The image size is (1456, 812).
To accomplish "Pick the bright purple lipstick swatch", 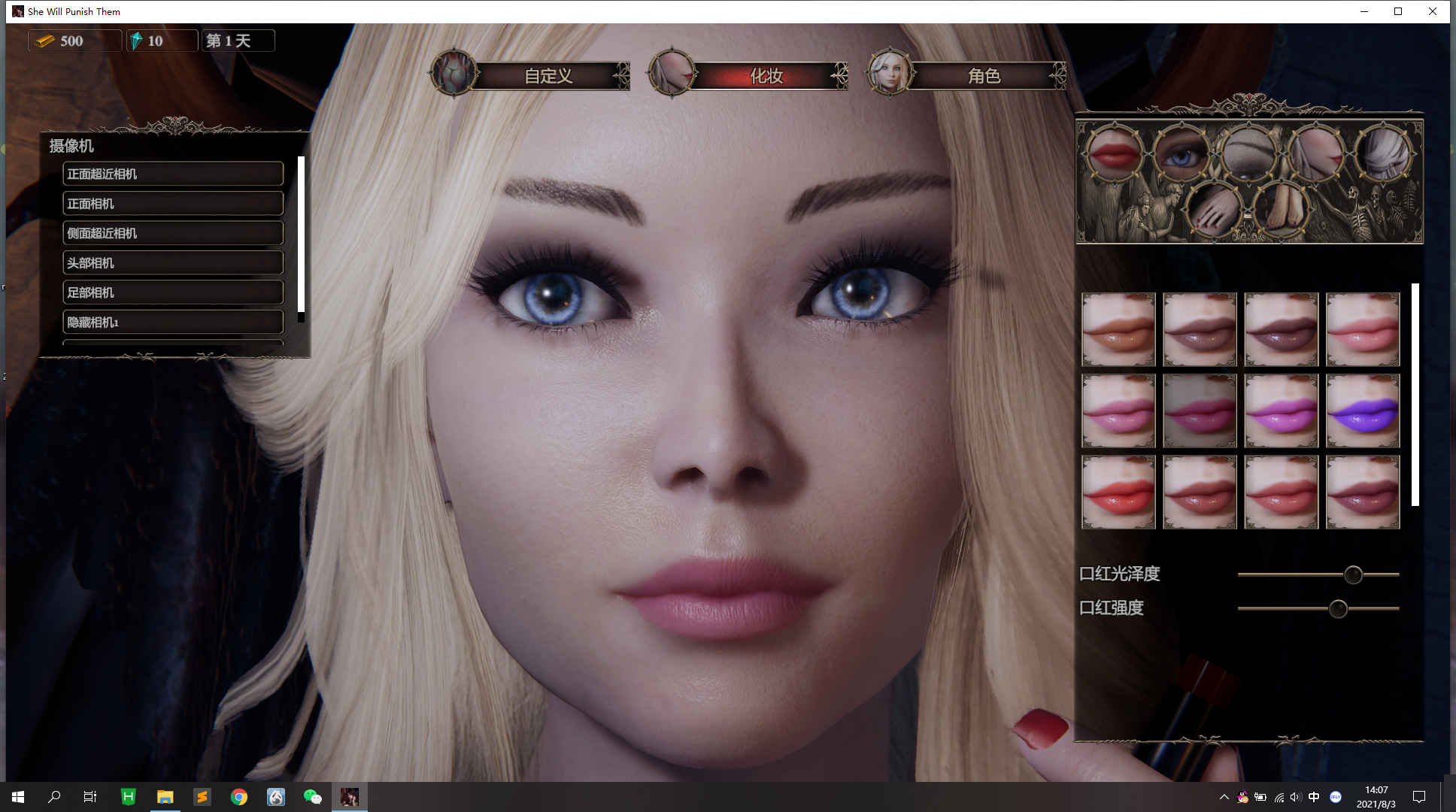I will pyautogui.click(x=1362, y=411).
